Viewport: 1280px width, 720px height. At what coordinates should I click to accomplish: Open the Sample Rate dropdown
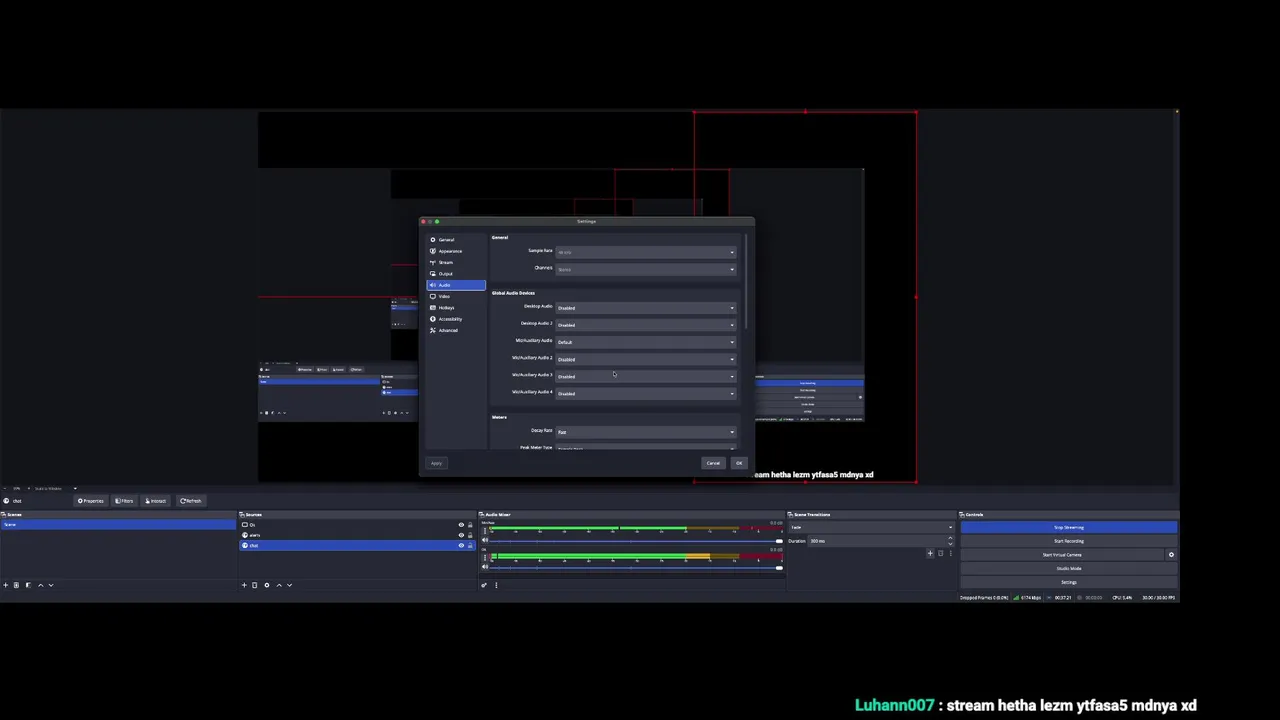(x=646, y=252)
